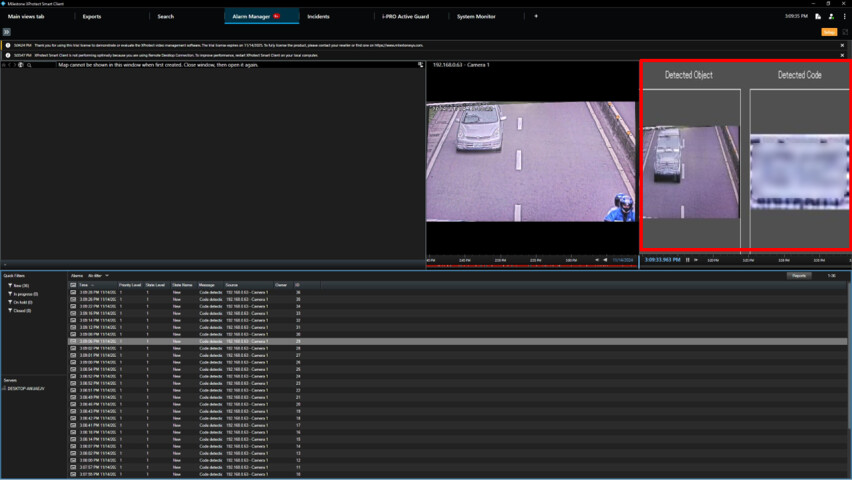Click the Camera 1 video feed
852x480 pixels.
531,160
